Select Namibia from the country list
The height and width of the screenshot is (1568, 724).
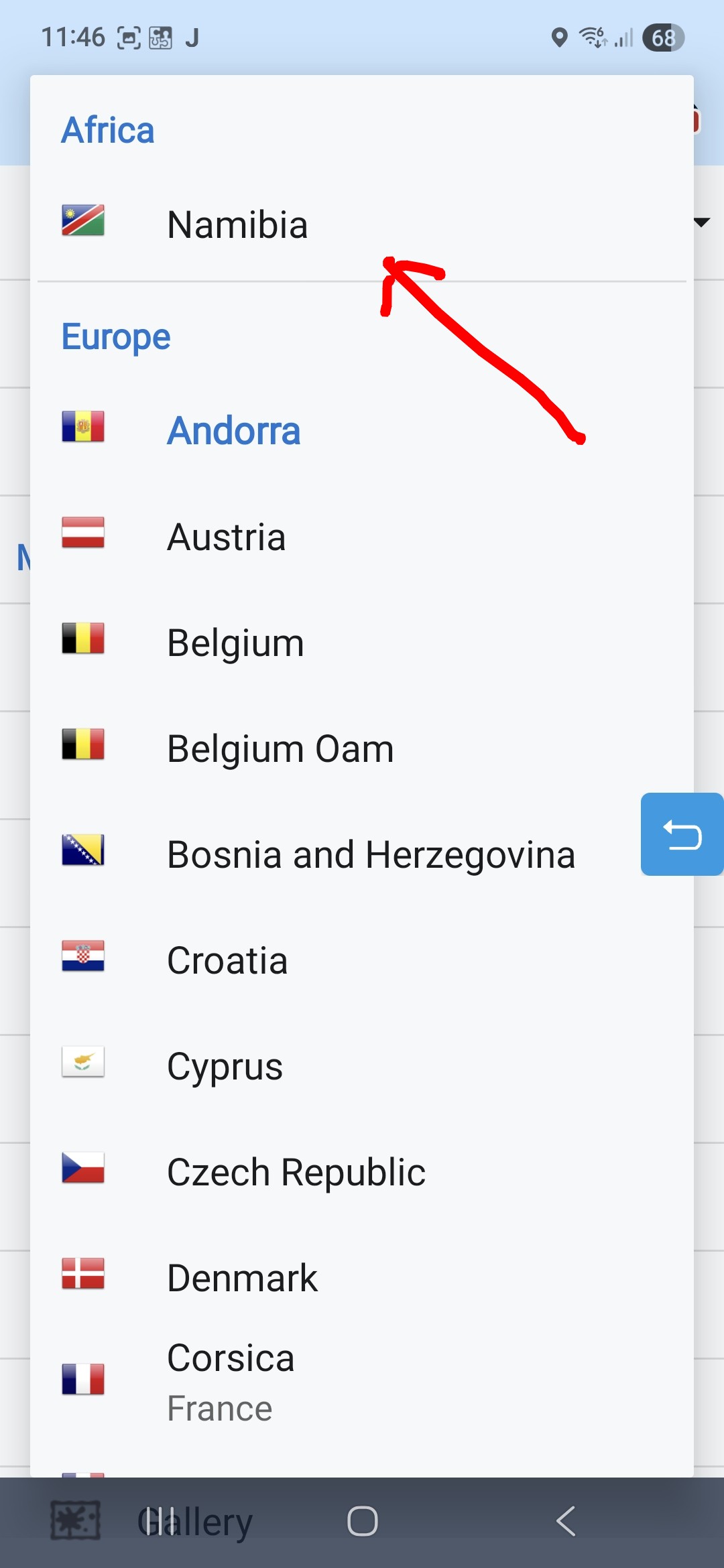pyautogui.click(x=237, y=224)
